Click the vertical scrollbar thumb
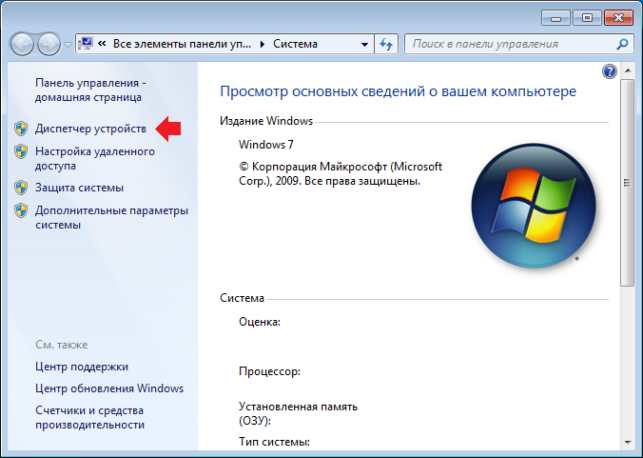 (627, 183)
